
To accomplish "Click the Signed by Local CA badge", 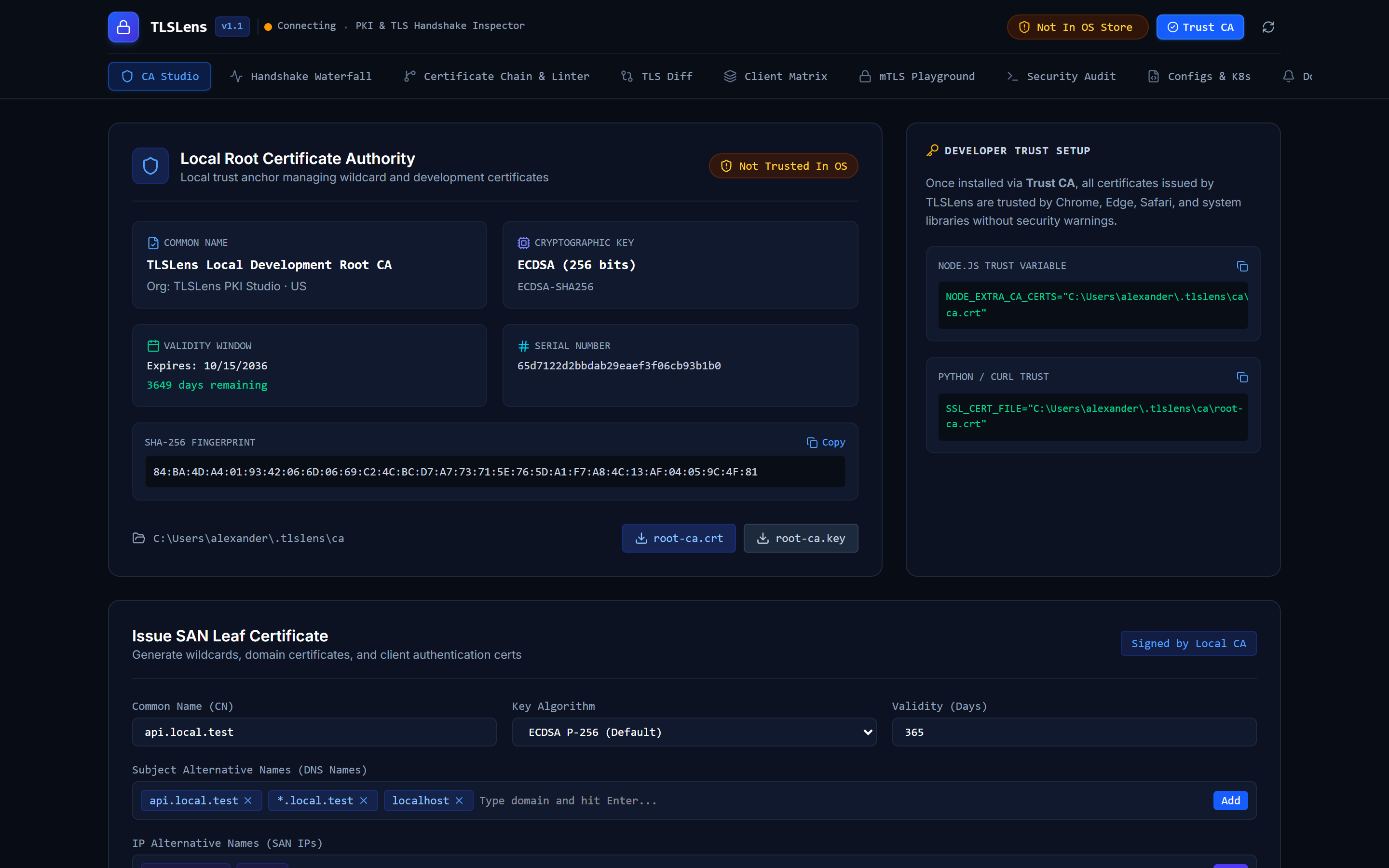I will (x=1188, y=644).
